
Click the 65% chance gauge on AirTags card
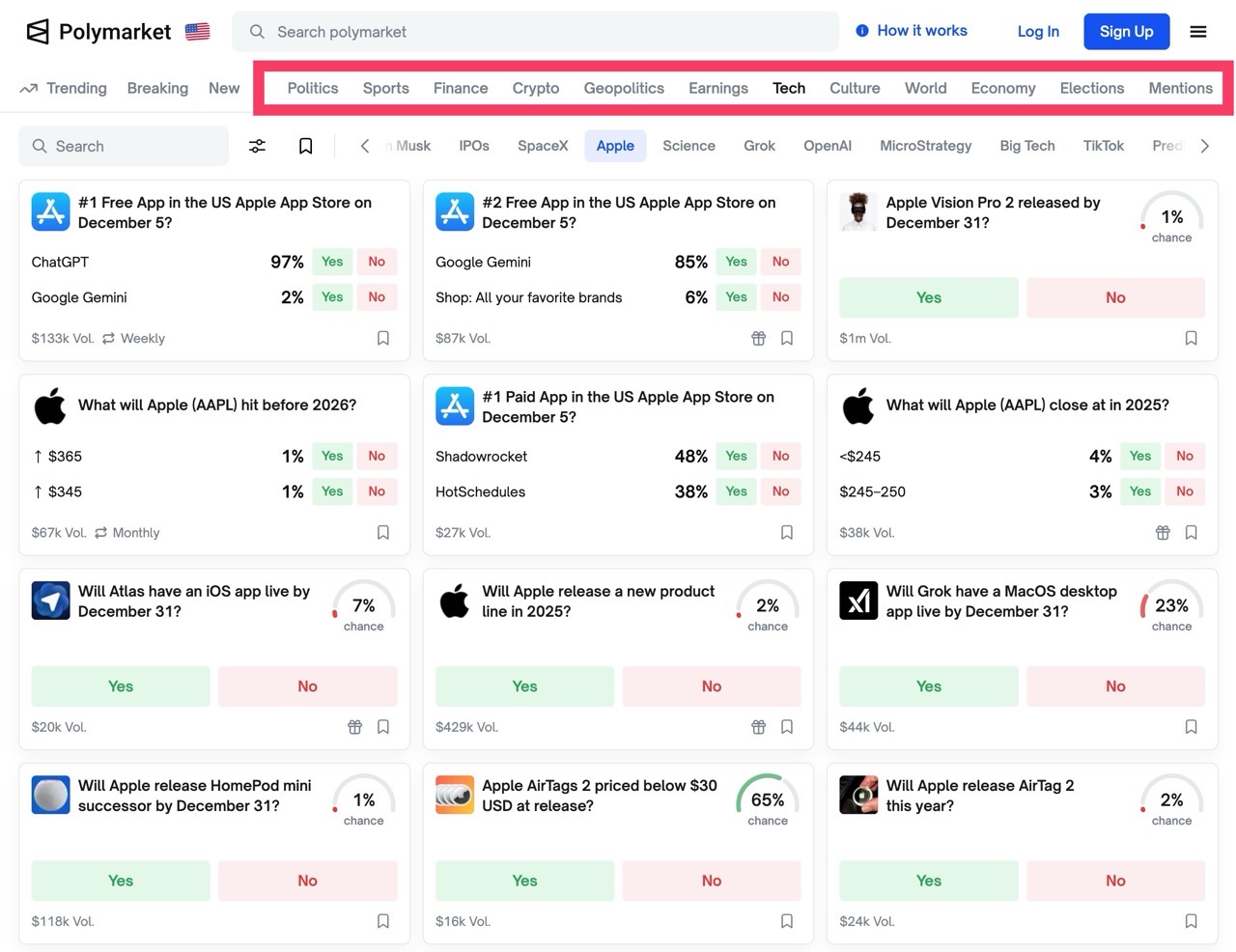pyautogui.click(x=767, y=800)
